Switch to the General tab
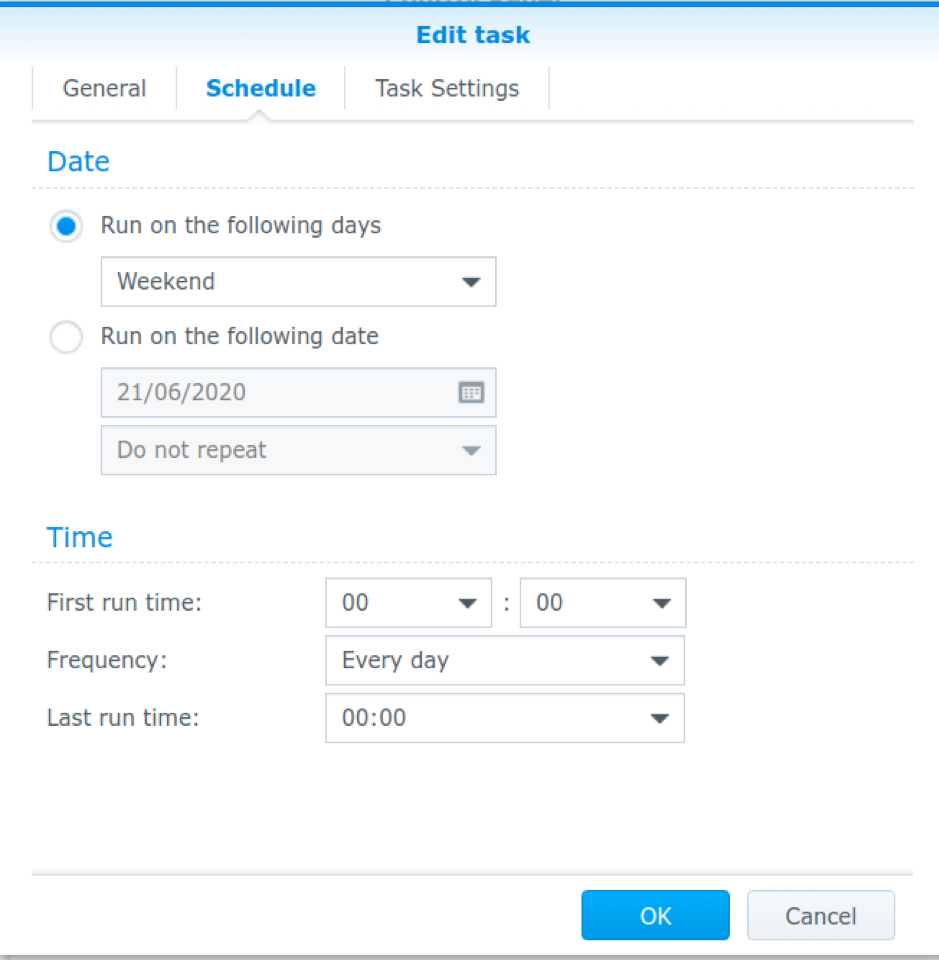This screenshot has width=939, height=960. (x=104, y=88)
